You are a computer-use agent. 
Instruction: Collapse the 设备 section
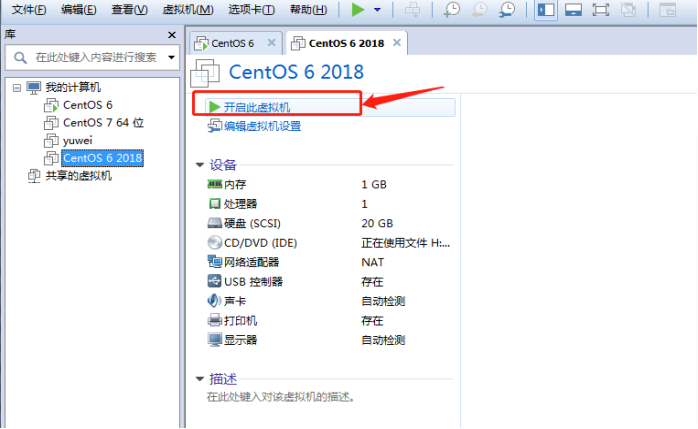click(x=199, y=165)
